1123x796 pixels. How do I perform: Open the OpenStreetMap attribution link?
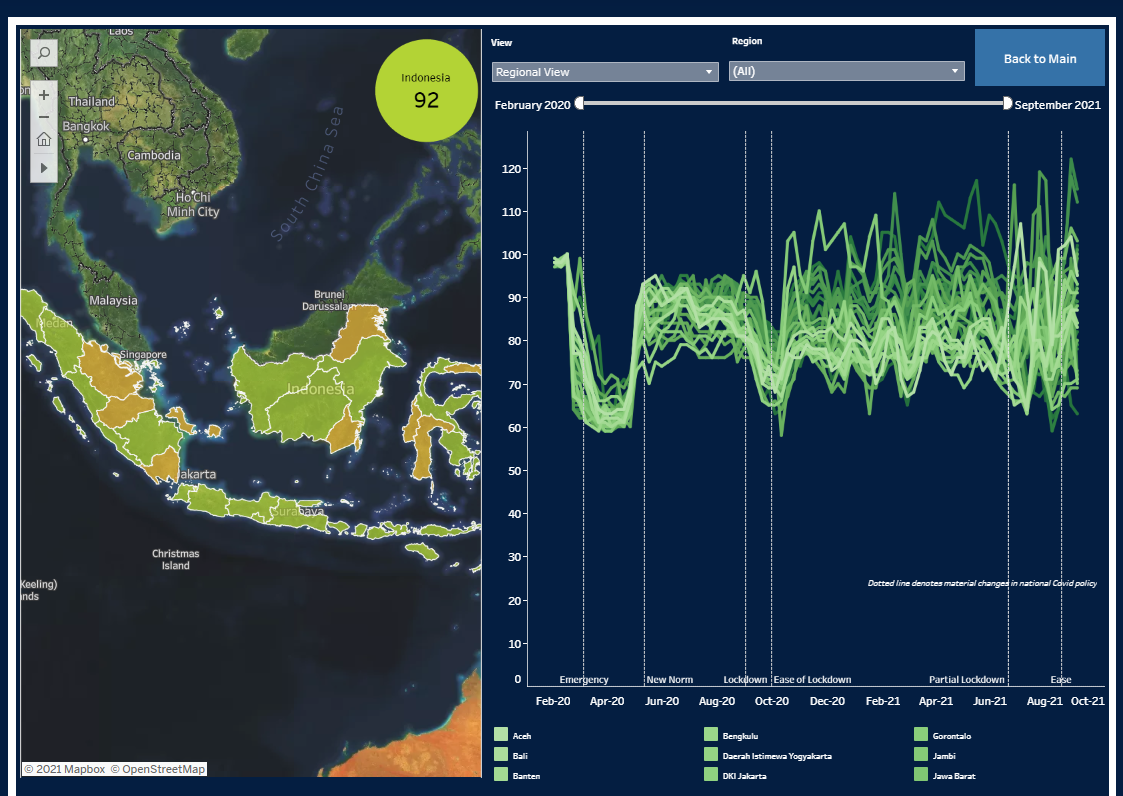click(x=162, y=768)
